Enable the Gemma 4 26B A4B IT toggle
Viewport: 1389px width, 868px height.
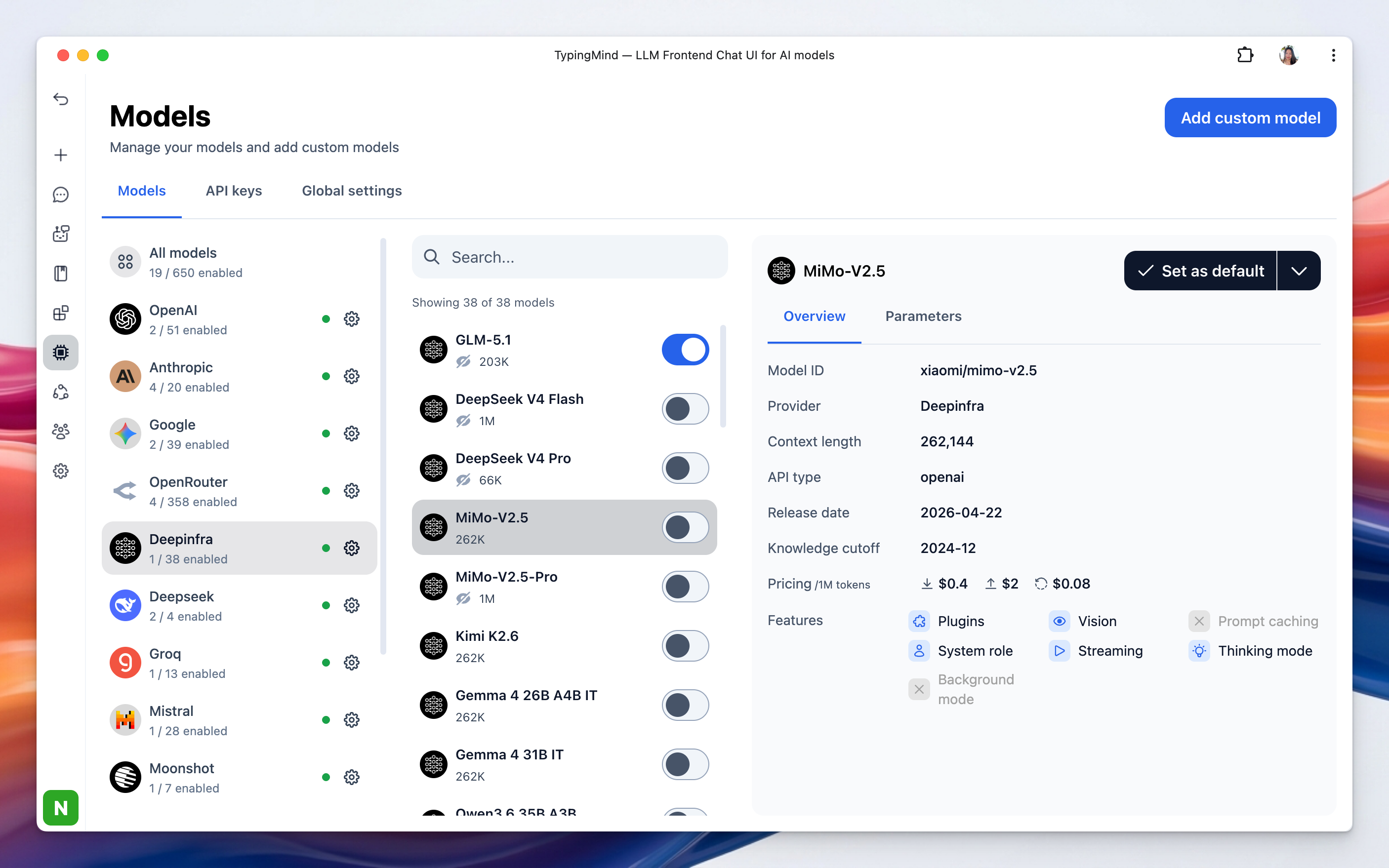[686, 705]
